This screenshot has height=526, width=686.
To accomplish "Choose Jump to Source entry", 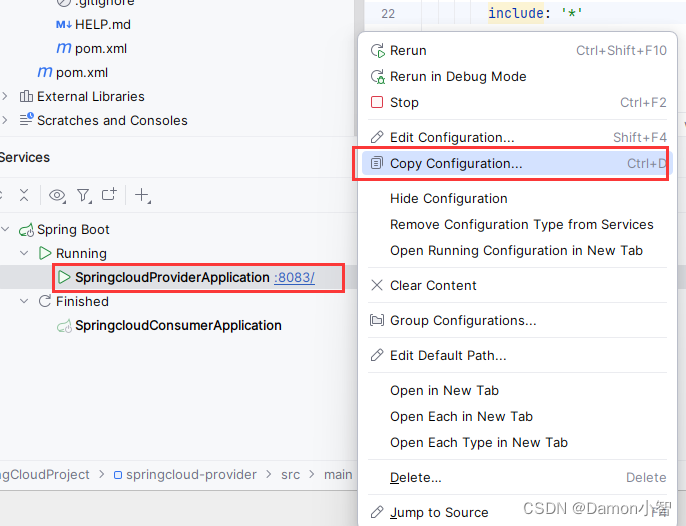I will (518, 512).
